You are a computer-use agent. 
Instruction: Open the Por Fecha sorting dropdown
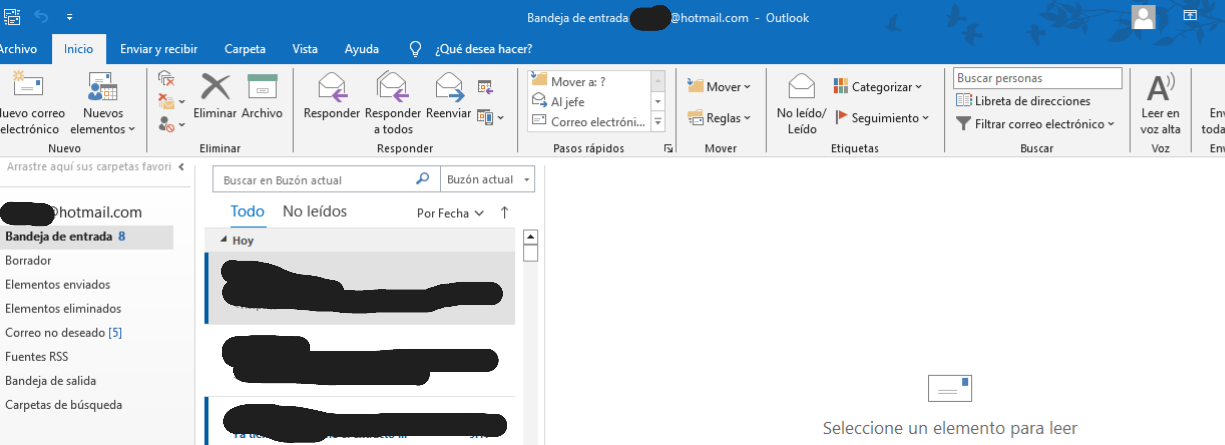[x=450, y=213]
